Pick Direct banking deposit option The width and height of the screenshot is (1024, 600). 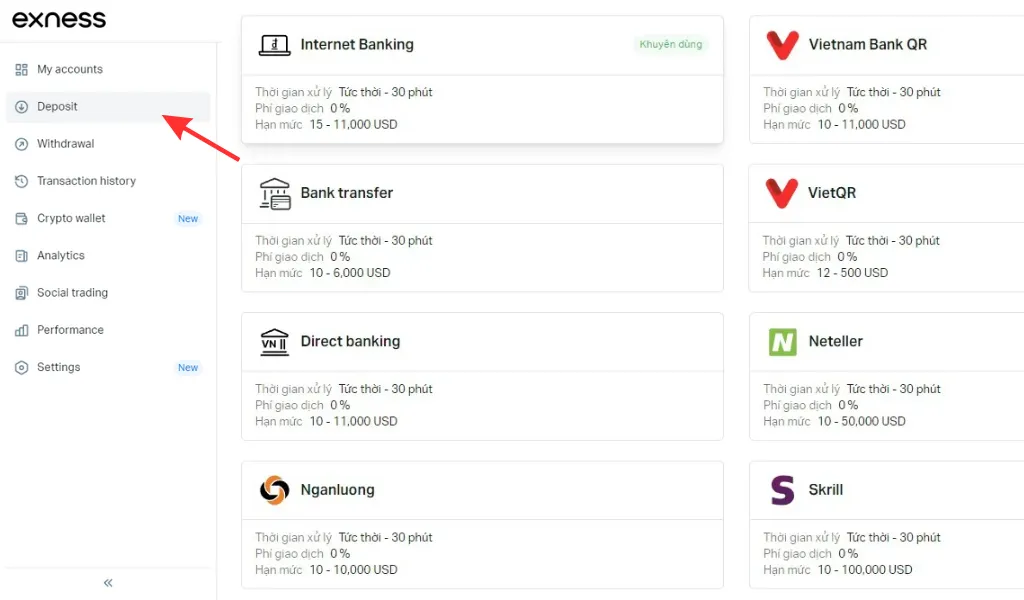[482, 376]
